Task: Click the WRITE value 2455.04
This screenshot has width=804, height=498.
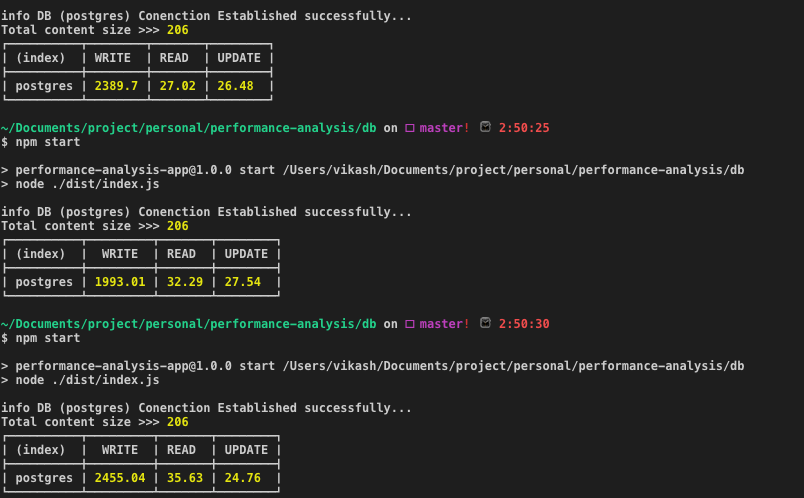Action: point(120,478)
